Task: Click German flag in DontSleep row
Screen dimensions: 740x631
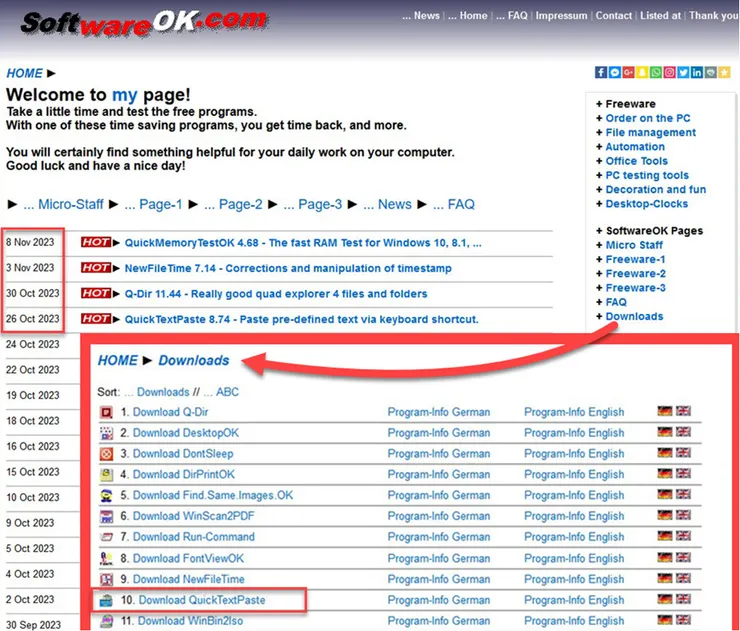Action: tap(664, 453)
